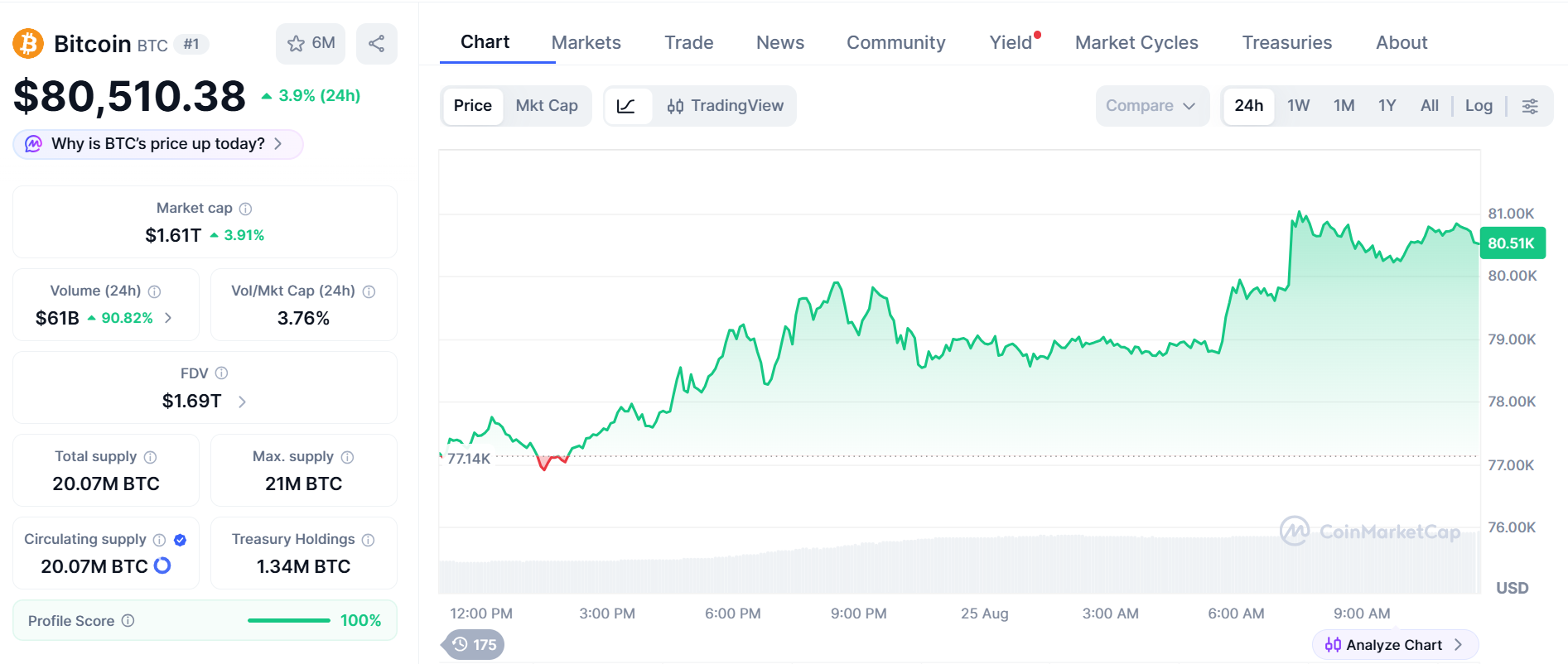The height and width of the screenshot is (664, 1568).
Task: Show Circulating supply info icon
Action: tap(159, 540)
